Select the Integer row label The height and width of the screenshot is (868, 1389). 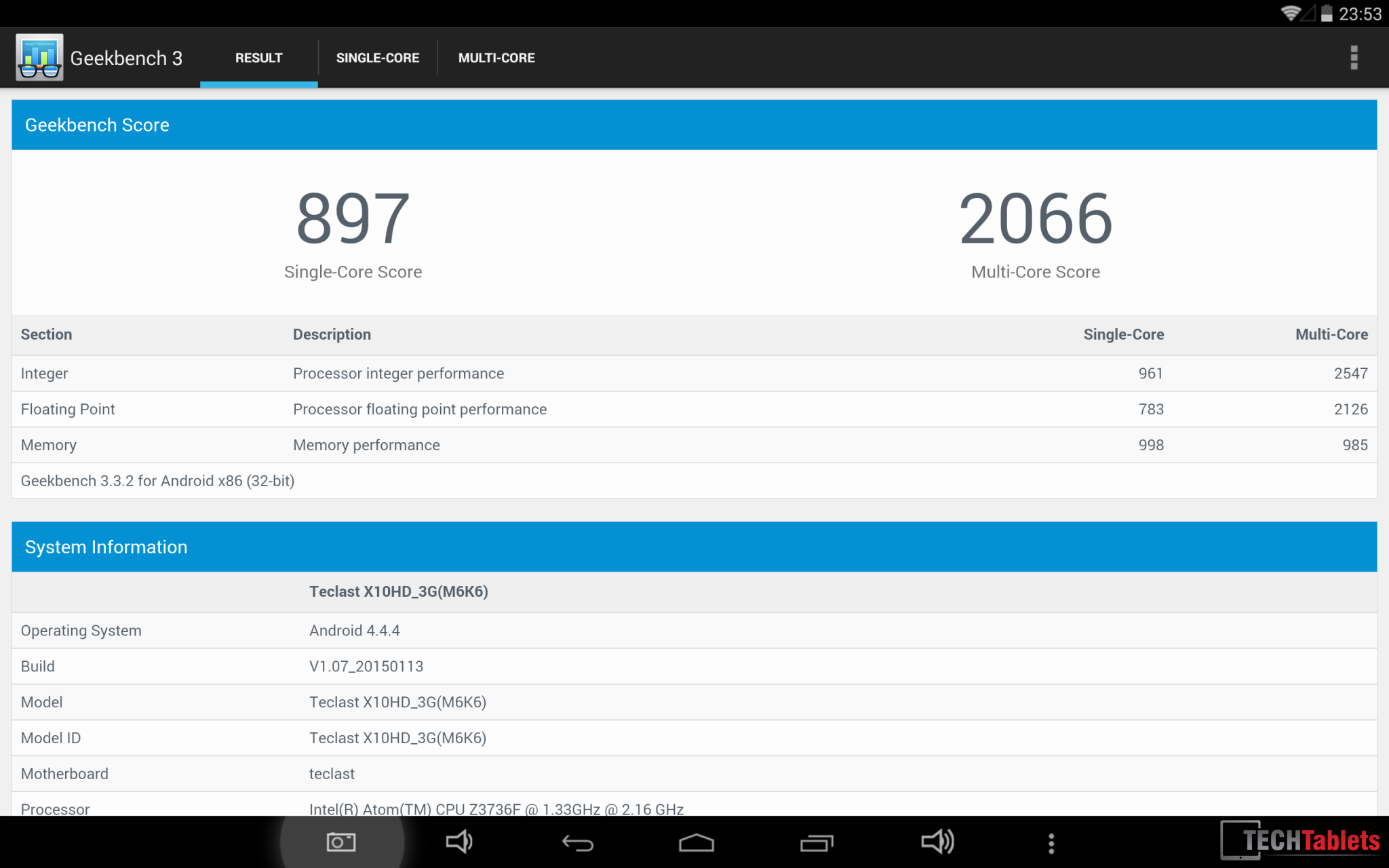coord(44,374)
